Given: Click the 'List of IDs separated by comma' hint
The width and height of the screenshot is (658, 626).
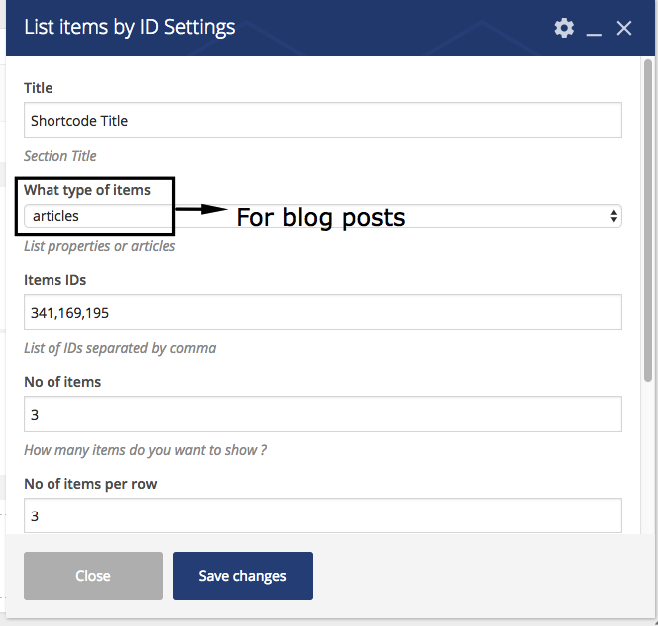Looking at the screenshot, I should (120, 348).
